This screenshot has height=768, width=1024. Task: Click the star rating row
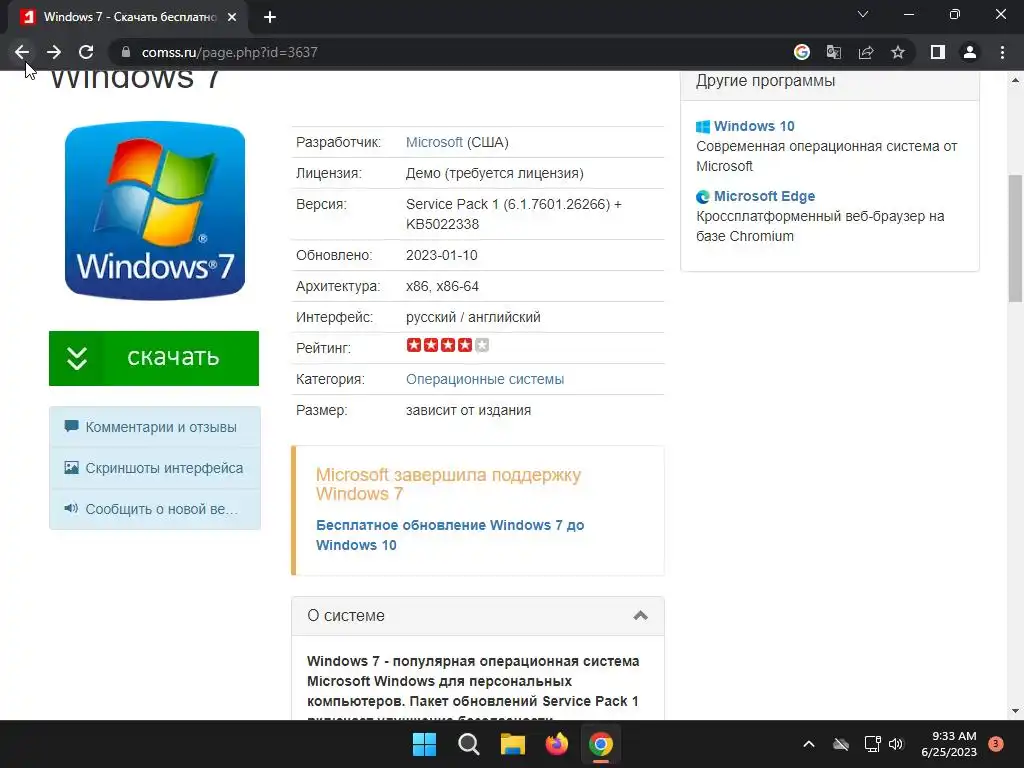click(447, 345)
